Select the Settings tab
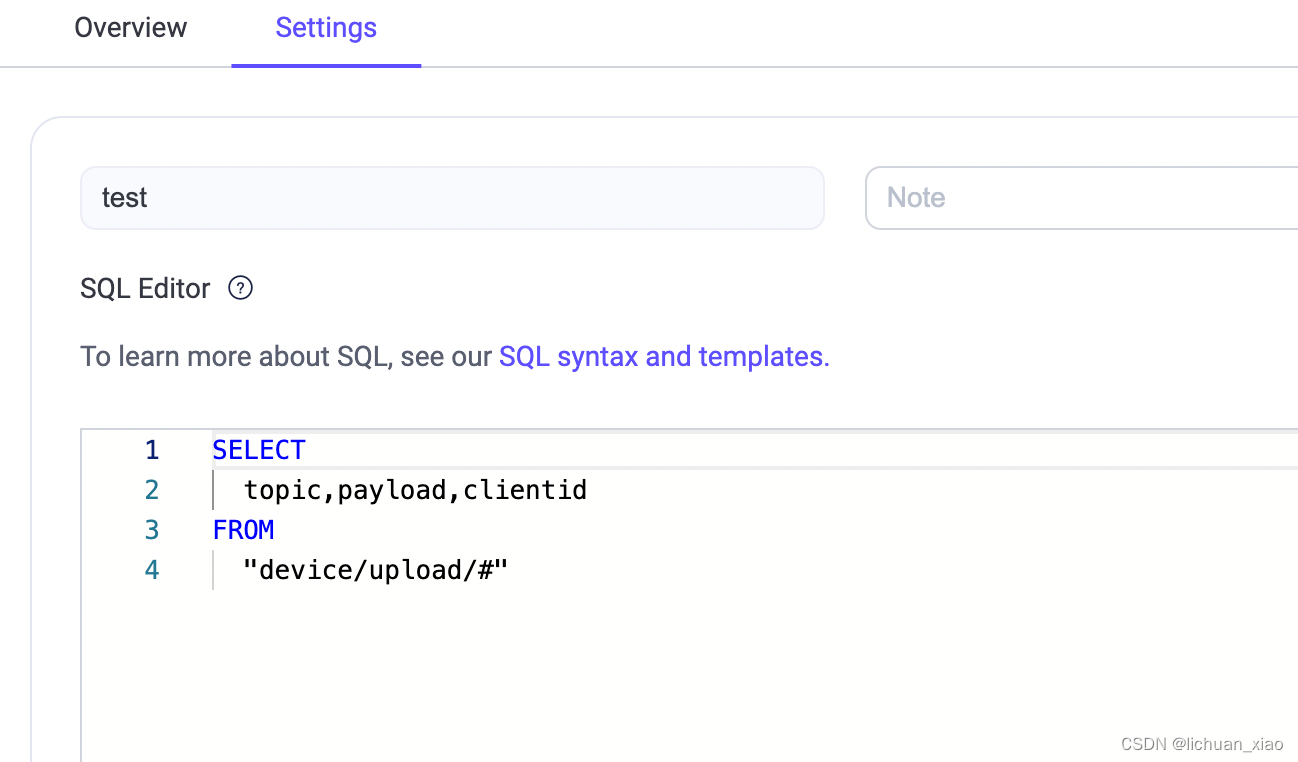The image size is (1298, 762). [326, 28]
